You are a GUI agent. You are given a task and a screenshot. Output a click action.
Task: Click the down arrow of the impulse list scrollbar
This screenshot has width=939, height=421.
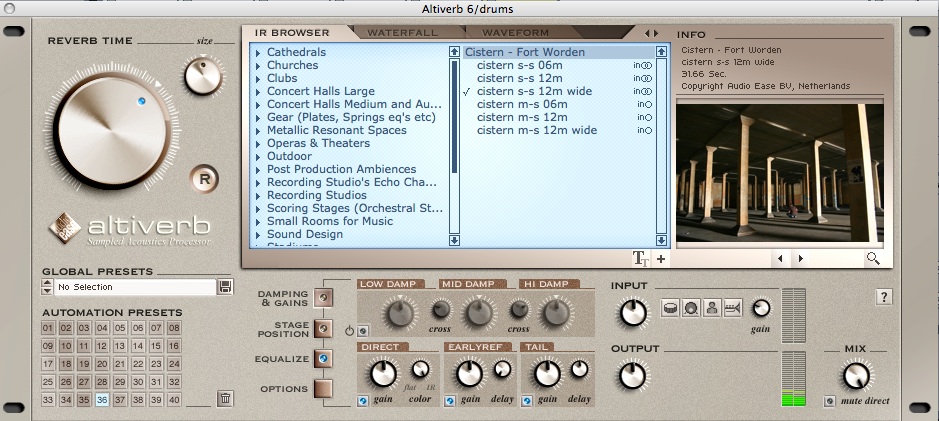pyautogui.click(x=661, y=240)
